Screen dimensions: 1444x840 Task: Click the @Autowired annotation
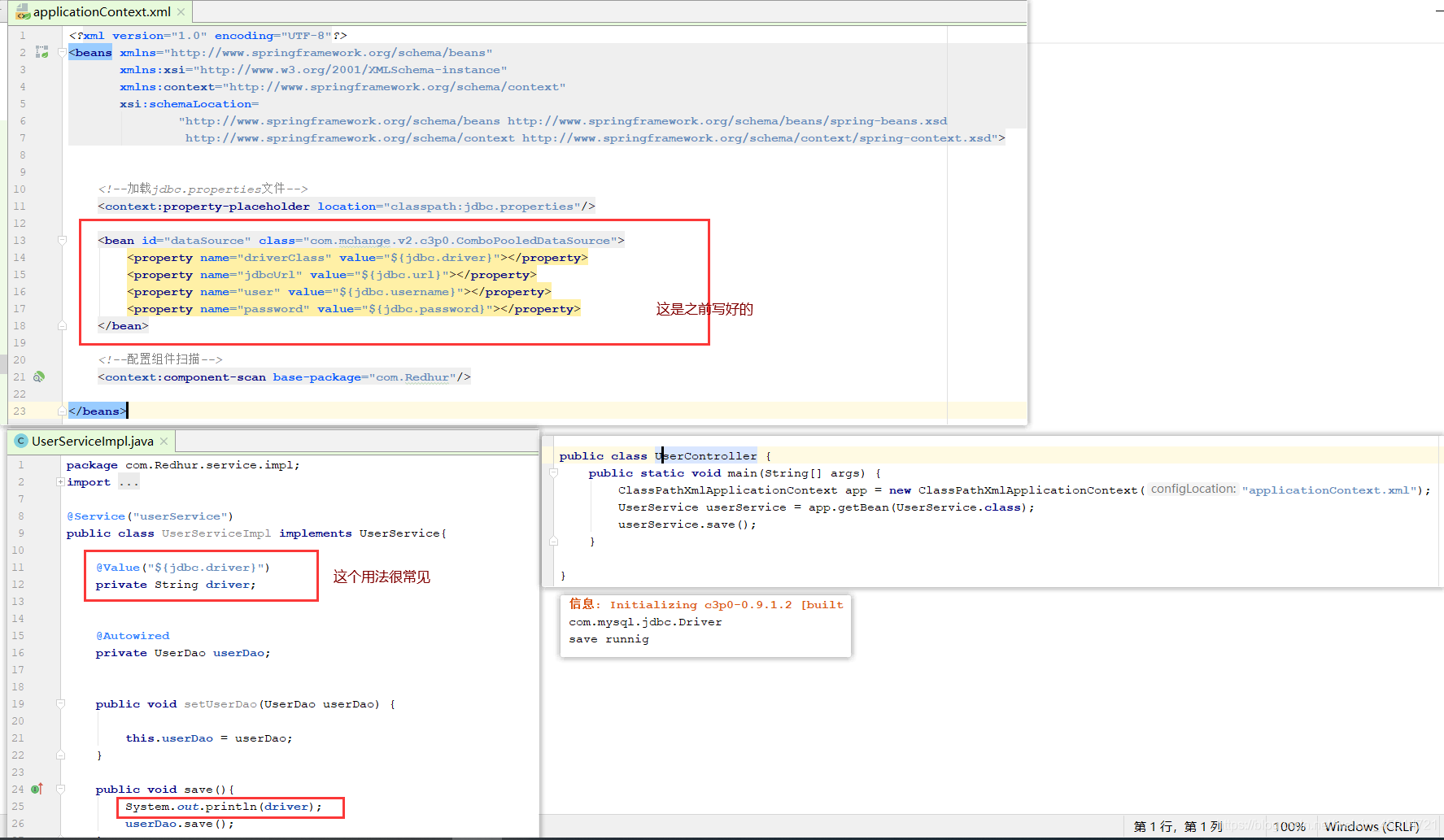[133, 635]
